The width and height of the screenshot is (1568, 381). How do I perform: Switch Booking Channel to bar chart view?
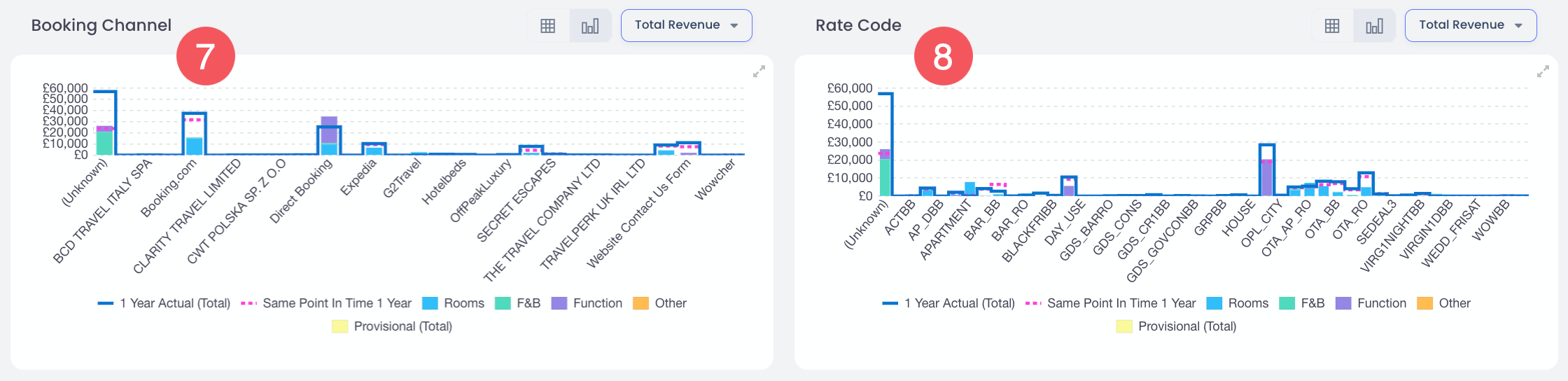tap(590, 26)
